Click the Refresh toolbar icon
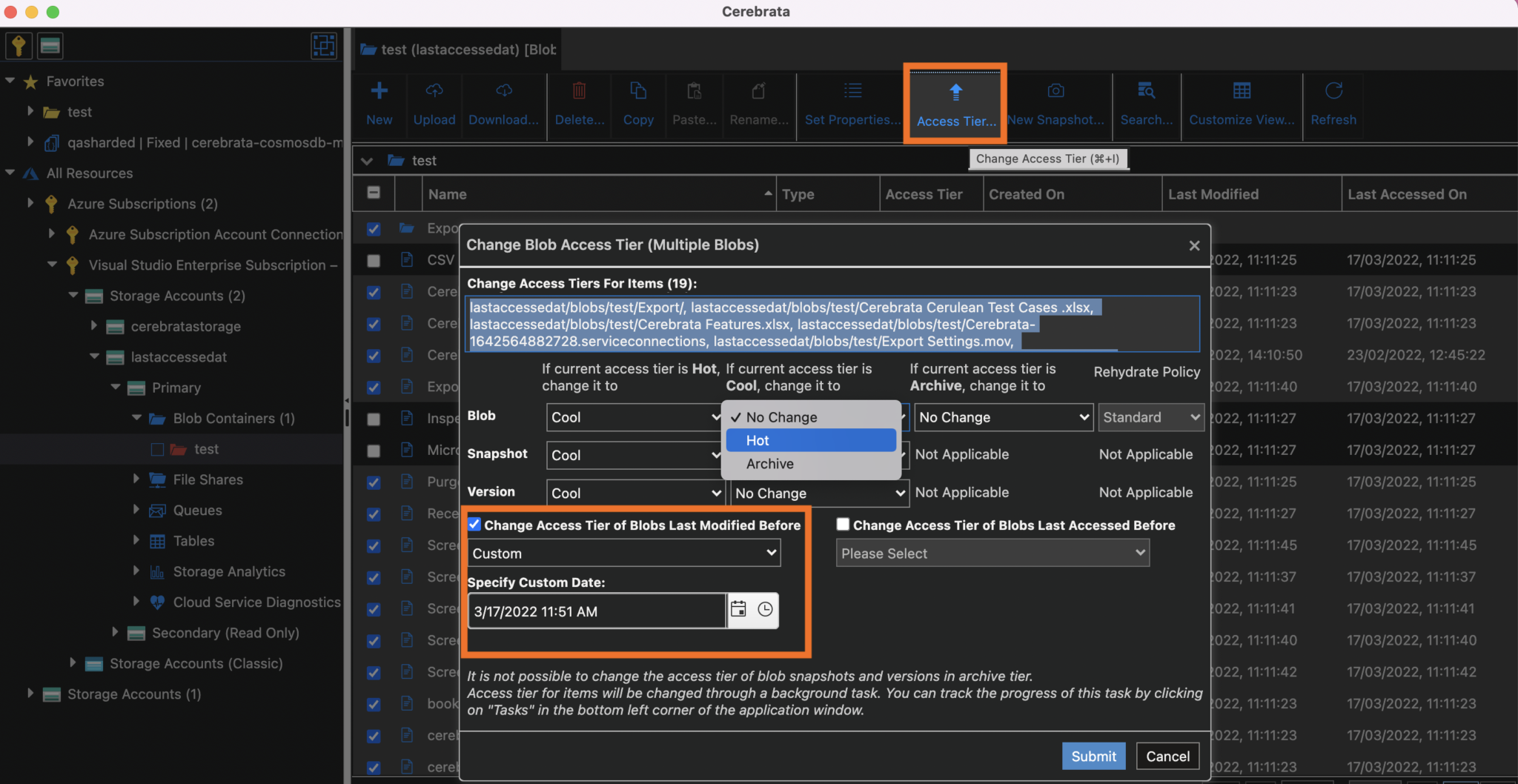The height and width of the screenshot is (784, 1518). [x=1332, y=104]
